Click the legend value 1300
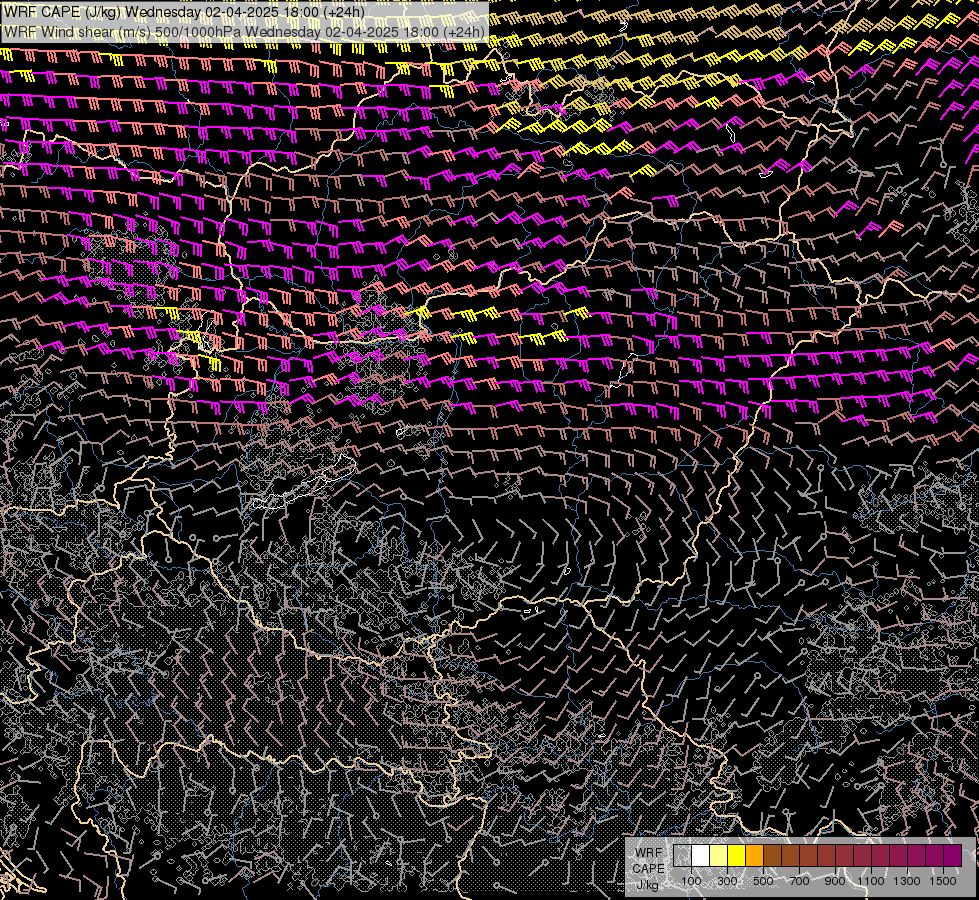Image resolution: width=979 pixels, height=900 pixels. 907,881
